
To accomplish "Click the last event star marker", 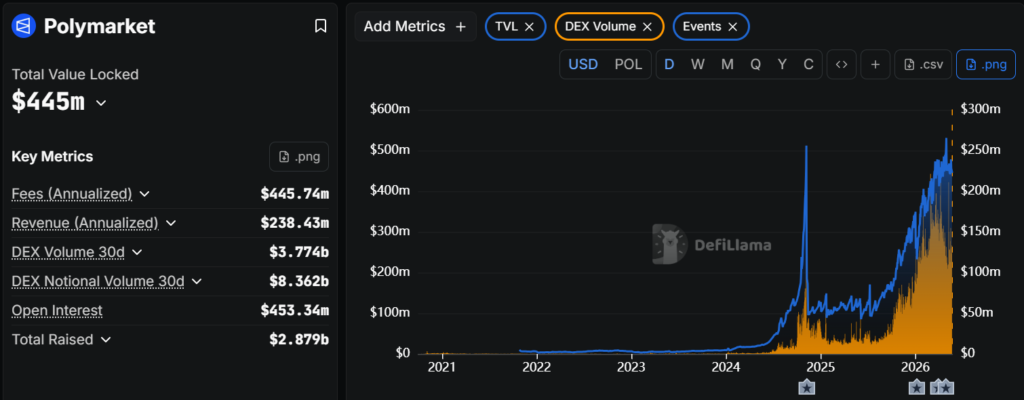I will [947, 387].
